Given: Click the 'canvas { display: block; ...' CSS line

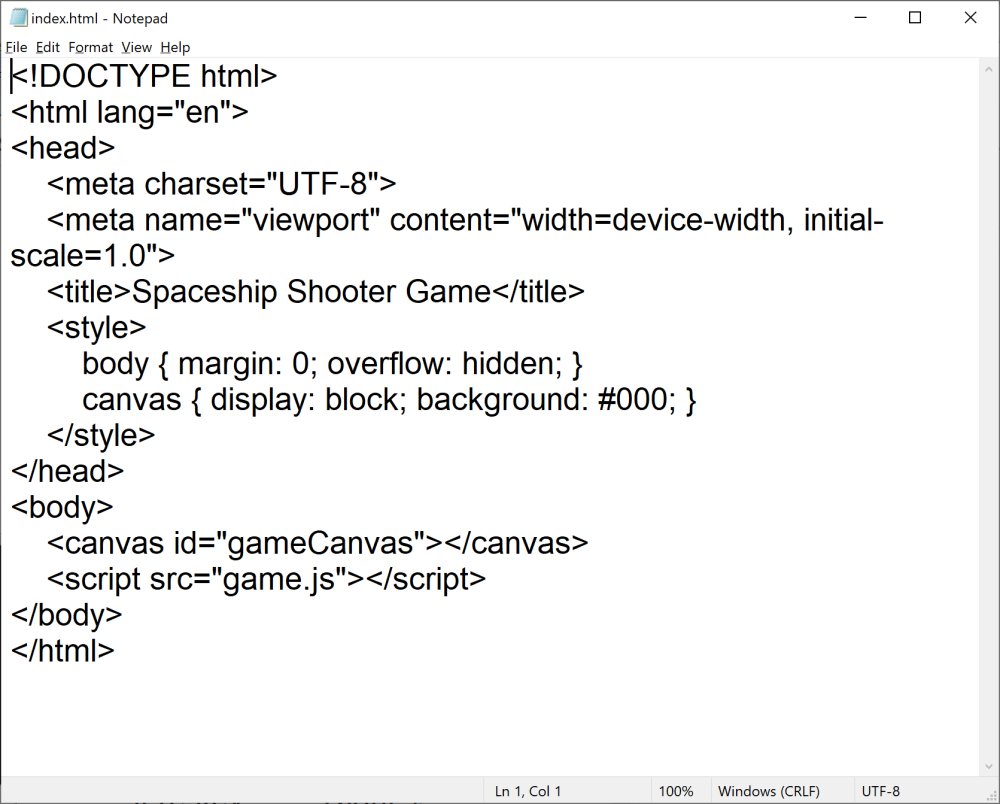Looking at the screenshot, I should click(x=389, y=400).
